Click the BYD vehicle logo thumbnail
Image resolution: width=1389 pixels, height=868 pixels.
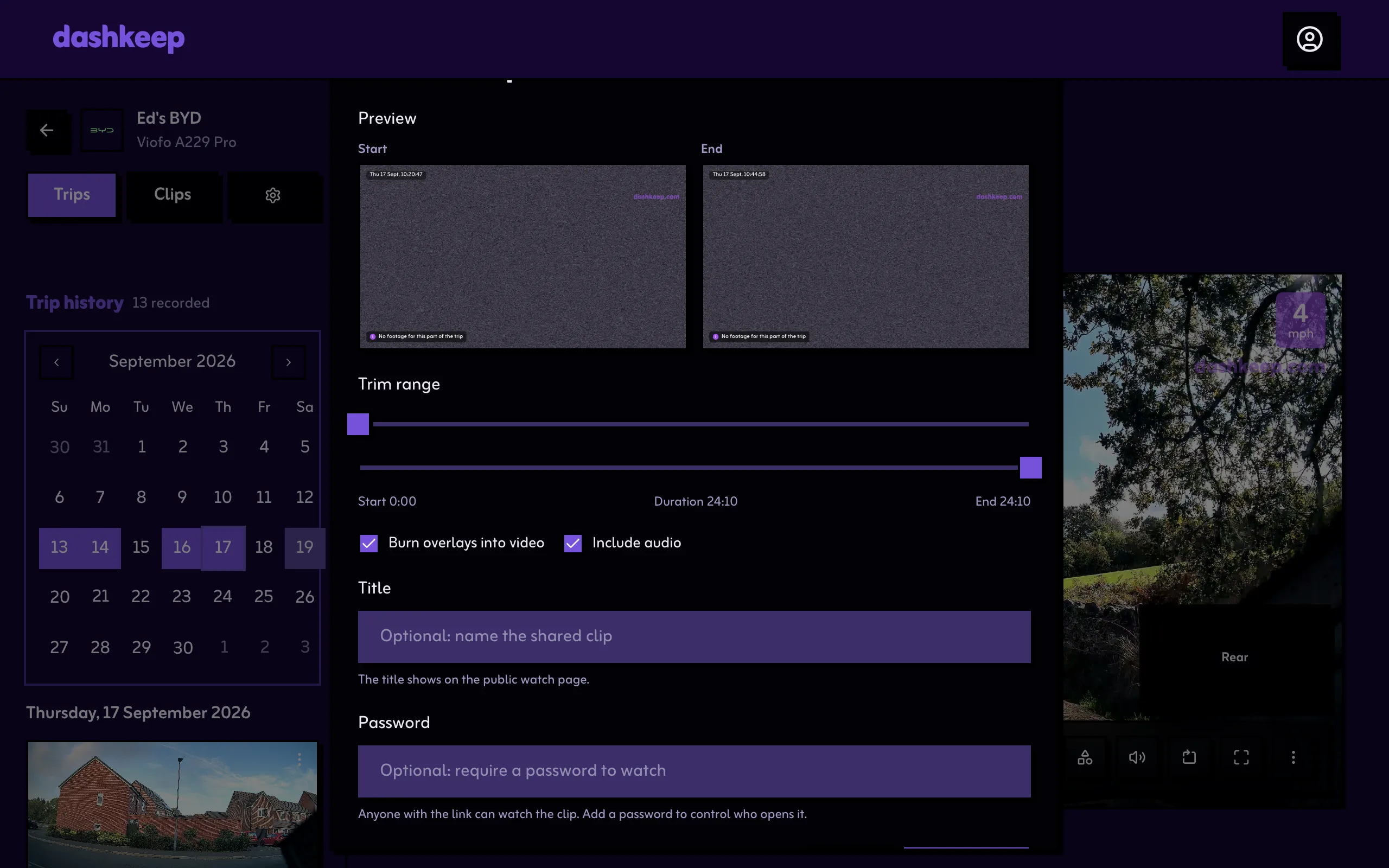[x=101, y=130]
